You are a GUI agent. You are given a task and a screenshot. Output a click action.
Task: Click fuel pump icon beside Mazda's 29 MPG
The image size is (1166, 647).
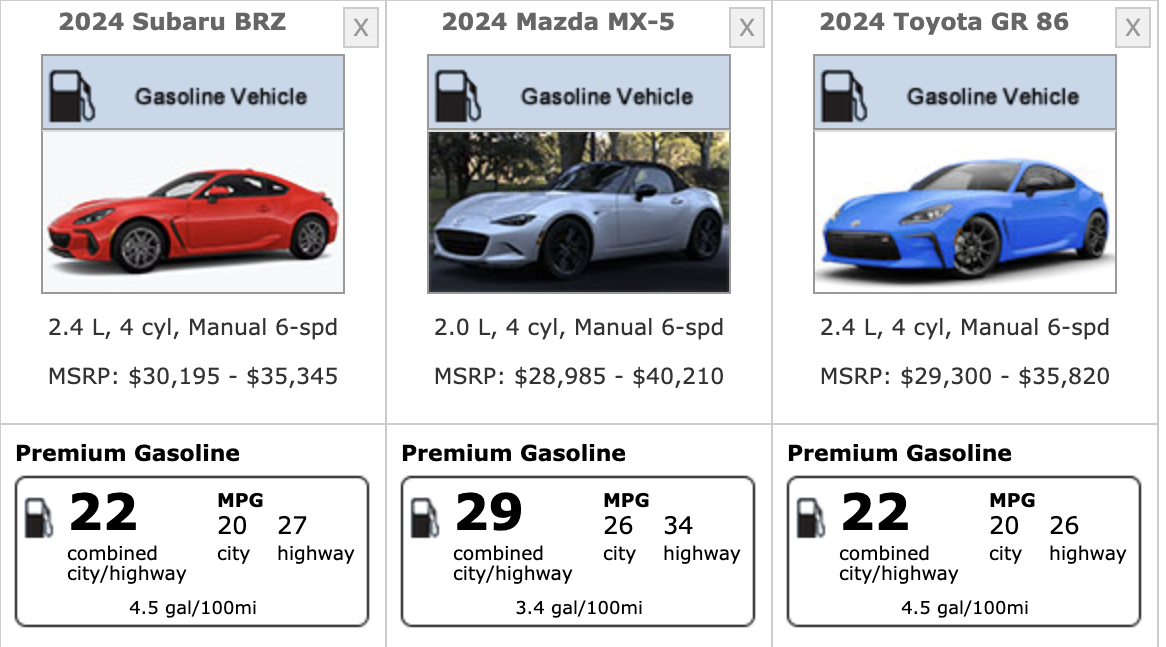[x=425, y=518]
